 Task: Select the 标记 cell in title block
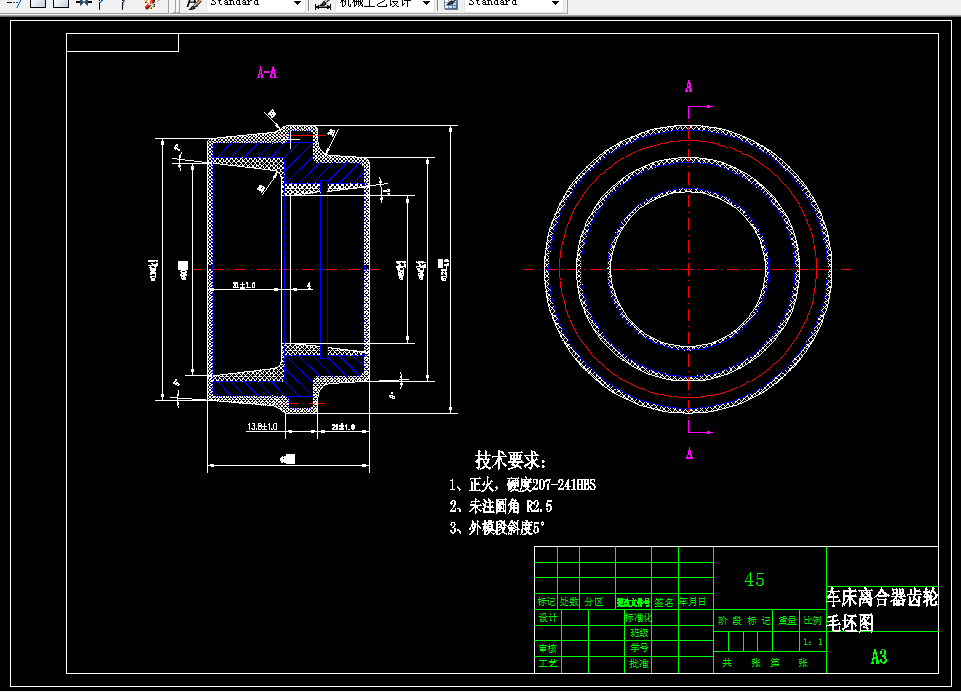click(546, 602)
